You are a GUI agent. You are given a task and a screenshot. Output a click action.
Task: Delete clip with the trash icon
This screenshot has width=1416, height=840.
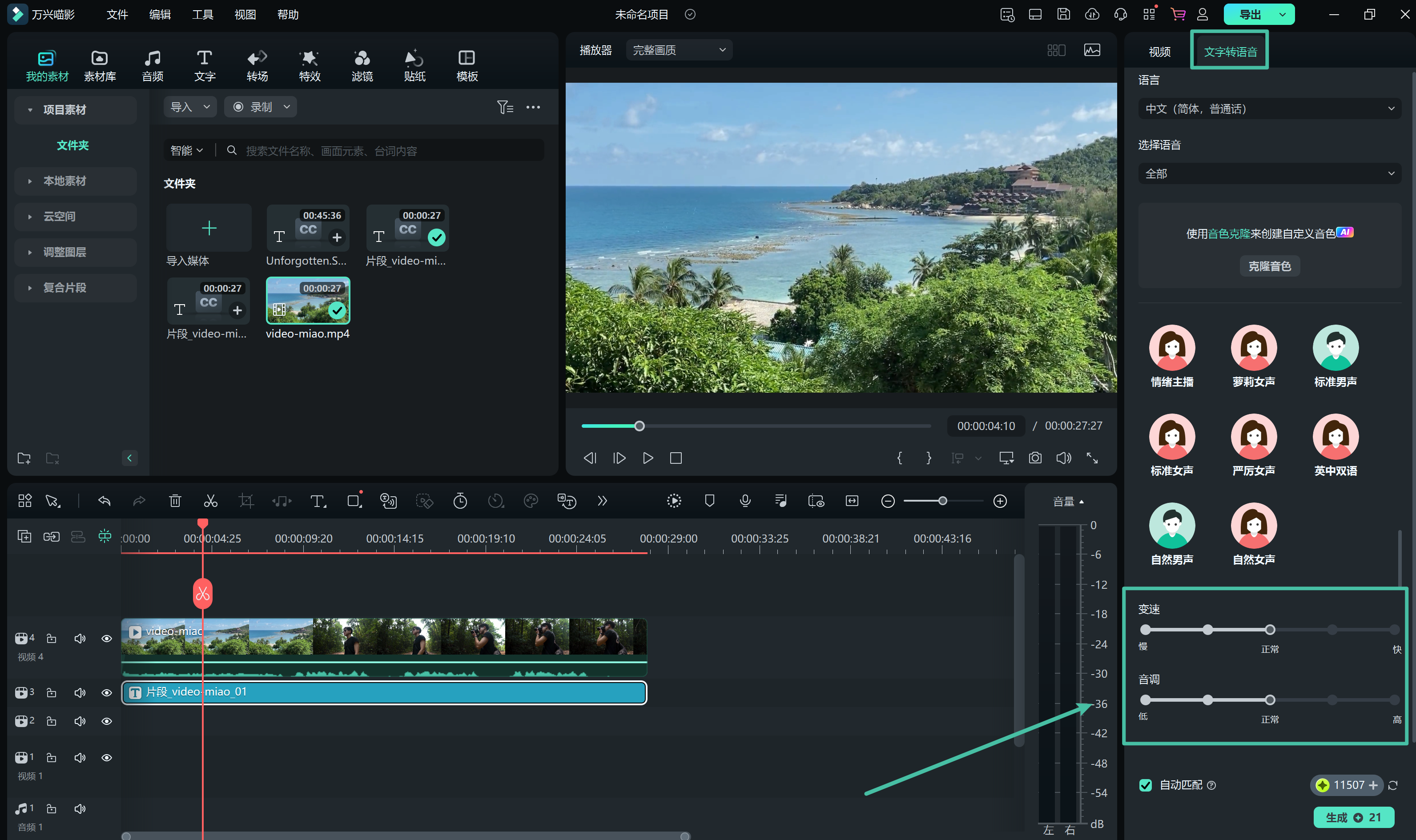175,501
